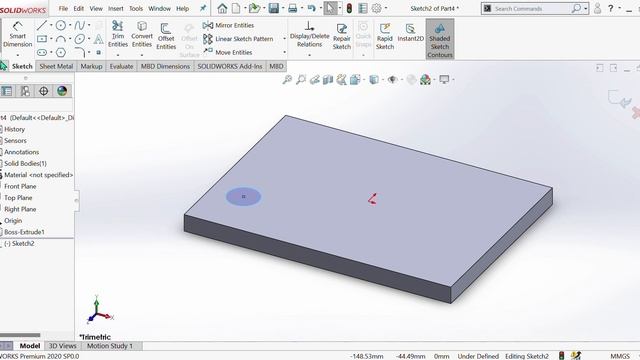Screen dimensions: 640x360
Task: Click the Home icon in title toolbar
Action: pos(222,8)
